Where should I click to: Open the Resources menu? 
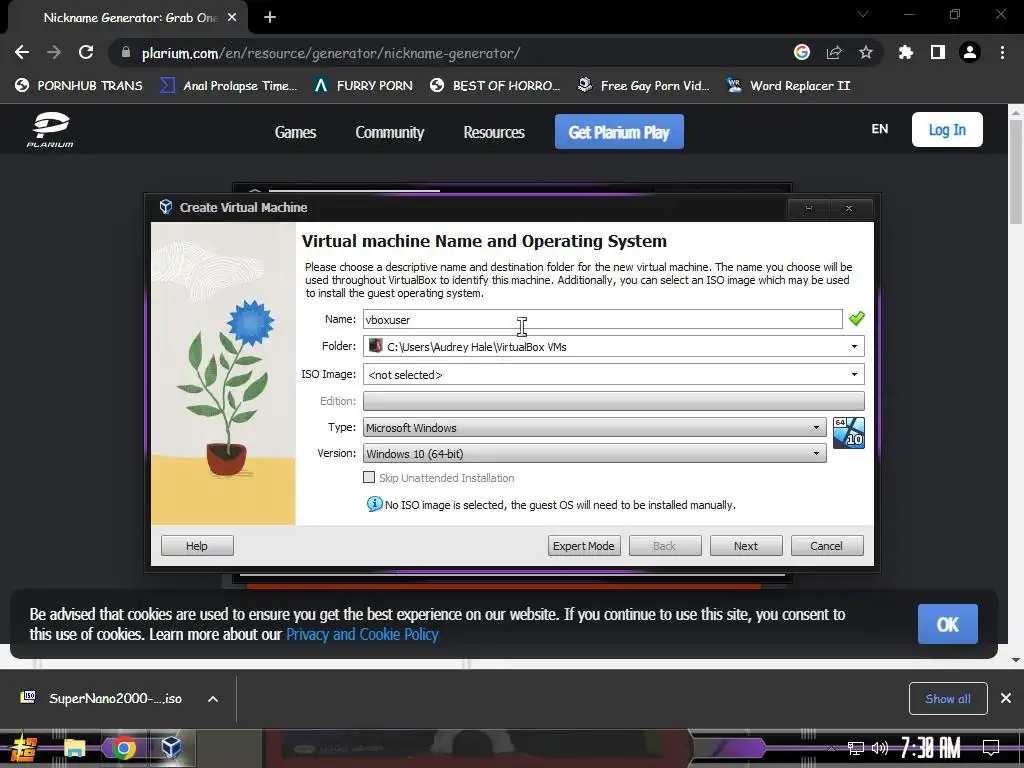[x=494, y=132]
